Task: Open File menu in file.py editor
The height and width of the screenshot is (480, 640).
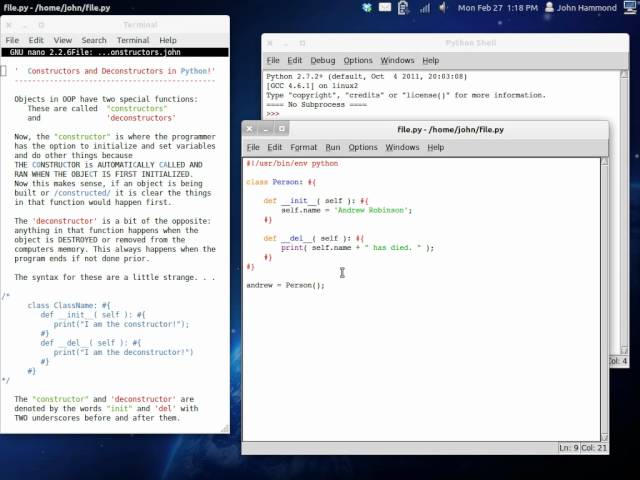Action: point(253,147)
